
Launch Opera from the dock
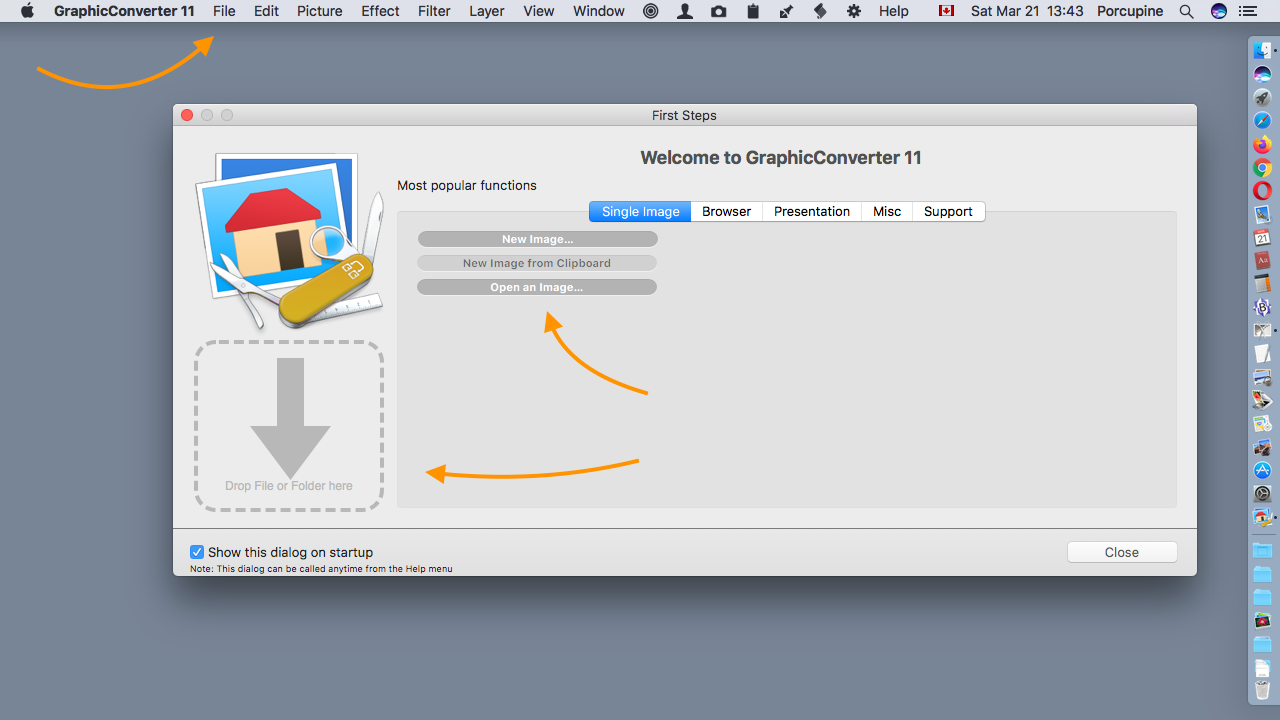(x=1262, y=191)
